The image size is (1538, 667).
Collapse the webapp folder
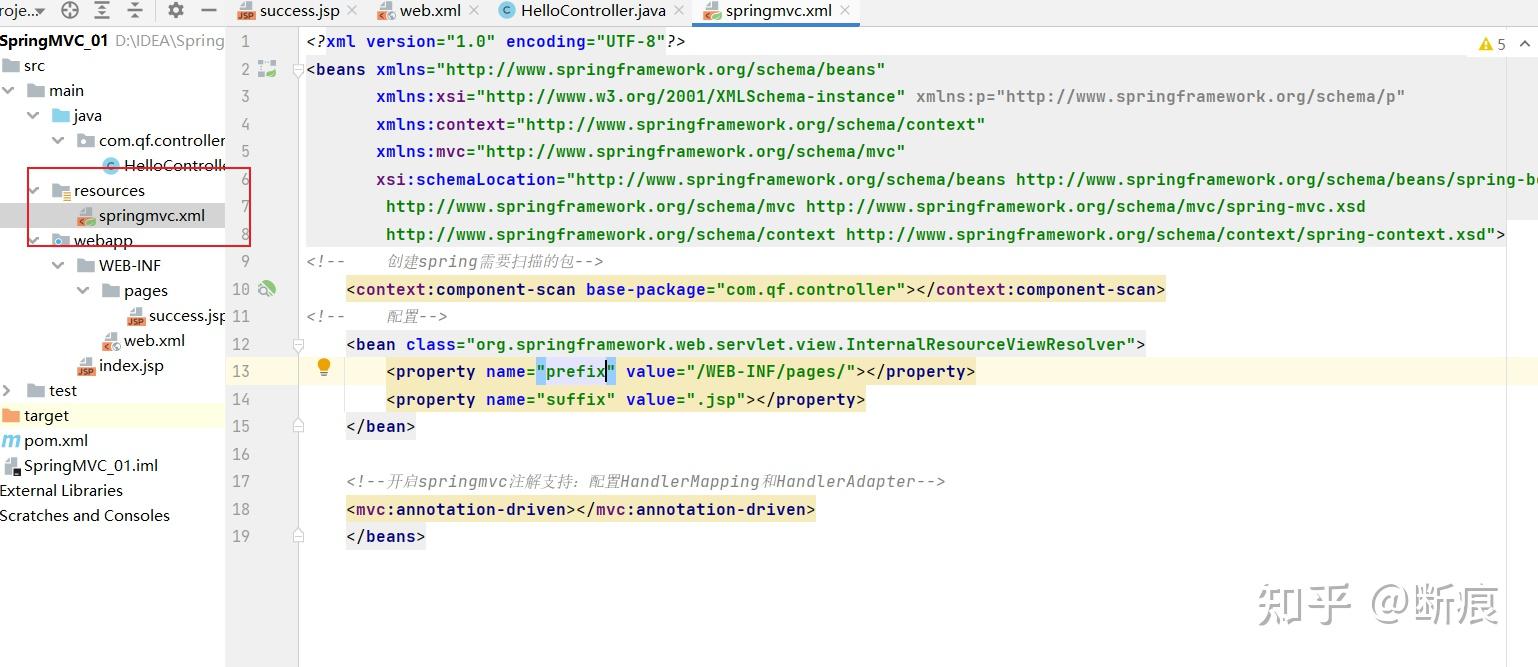(x=33, y=240)
